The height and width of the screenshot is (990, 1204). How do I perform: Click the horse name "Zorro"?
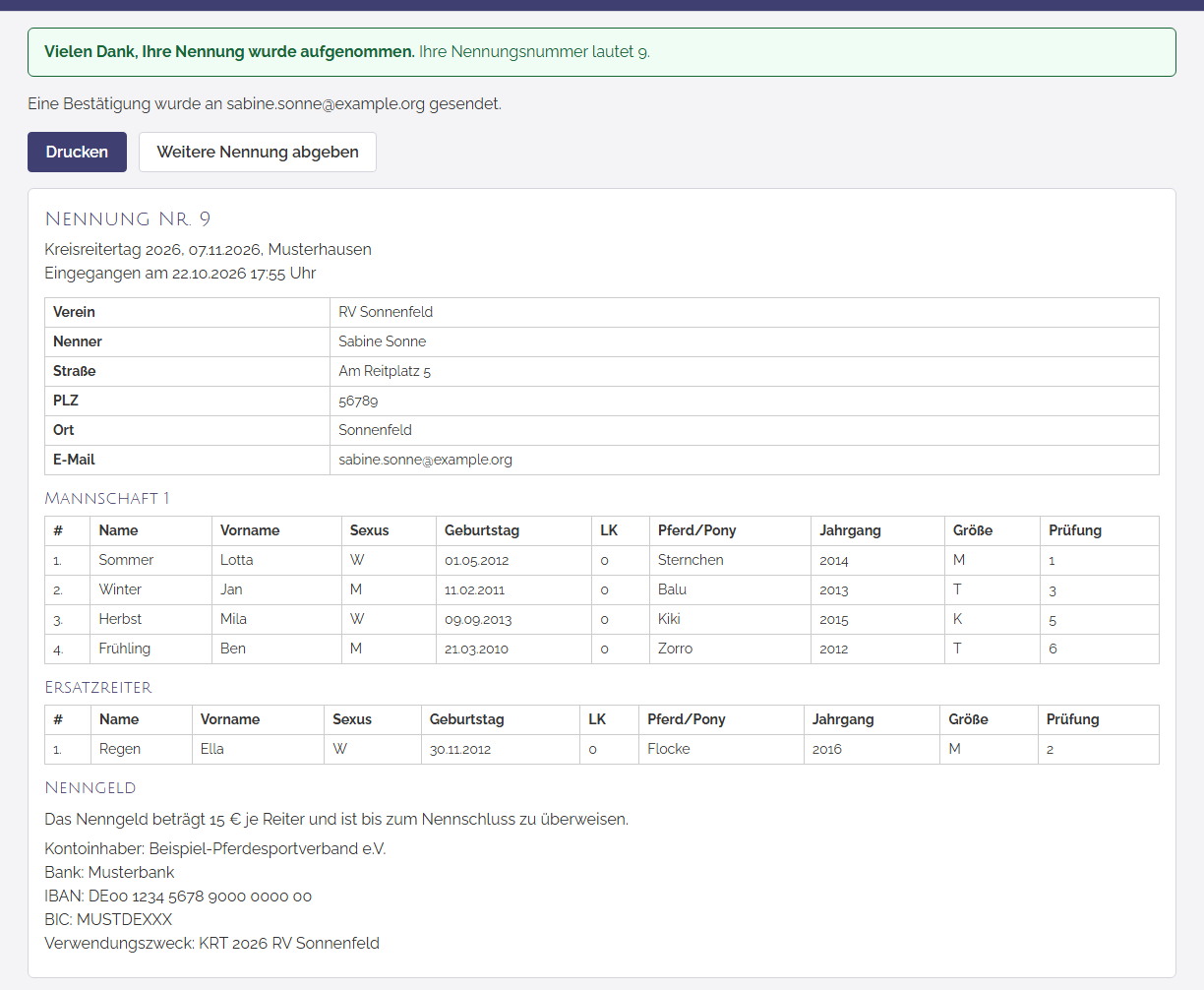pos(675,649)
